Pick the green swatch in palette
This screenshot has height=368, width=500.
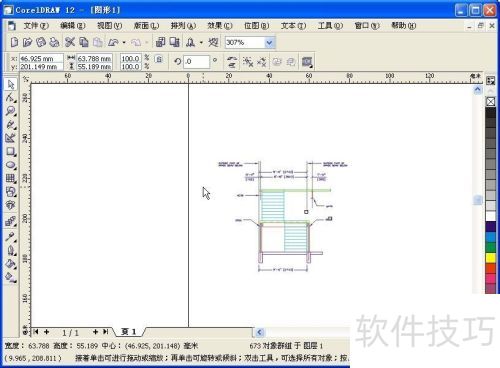(491, 247)
